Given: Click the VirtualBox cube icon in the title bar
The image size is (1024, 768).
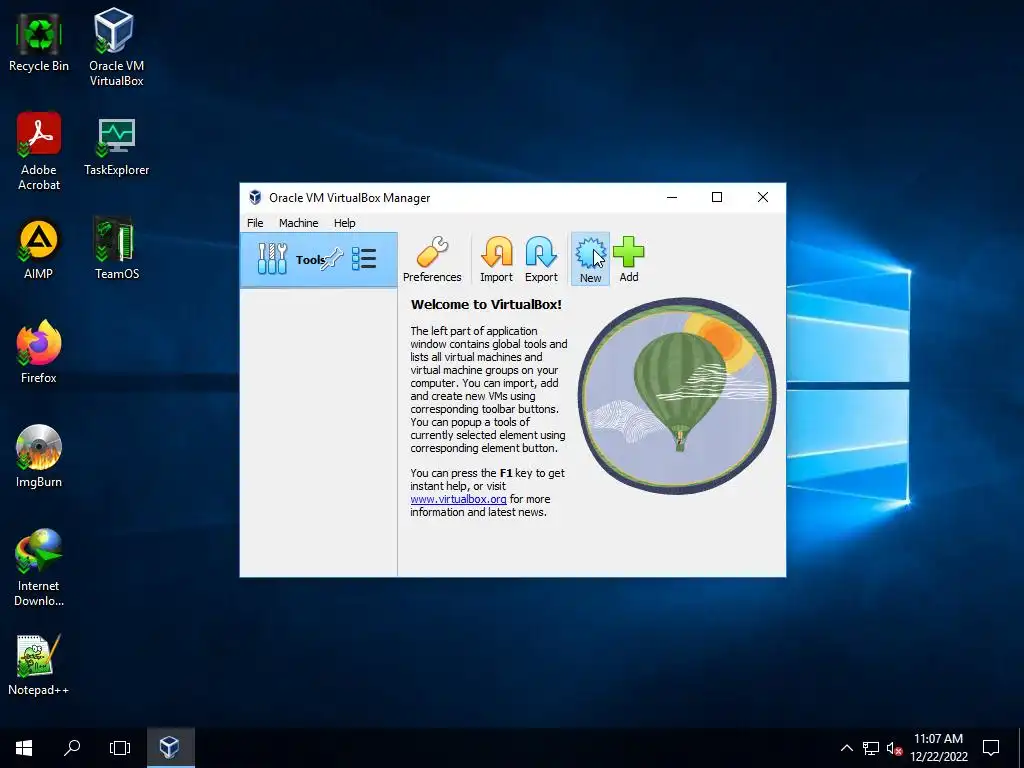Looking at the screenshot, I should pos(255,198).
